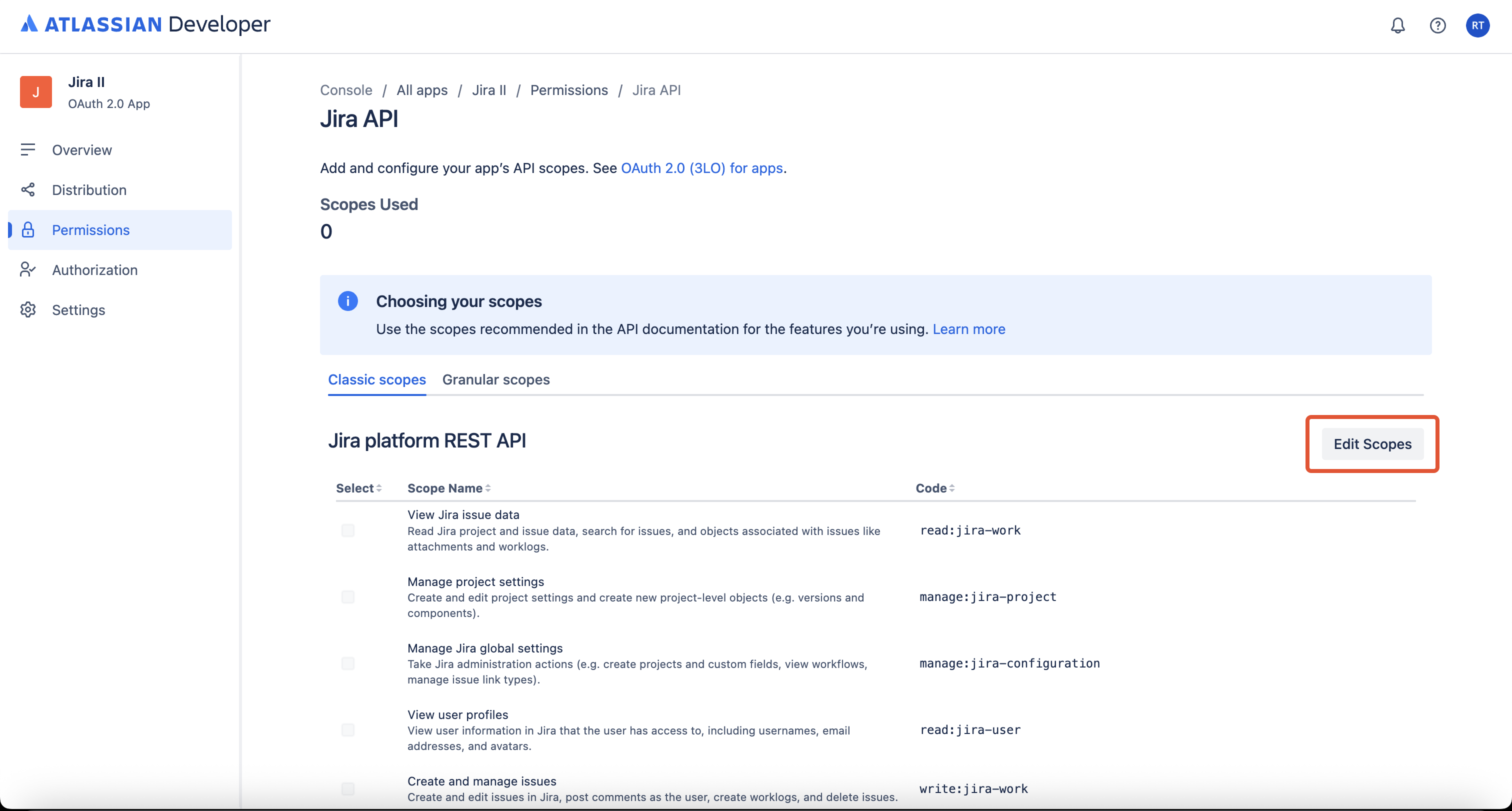Click the All apps breadcrumb
The image size is (1512, 811).
421,90
